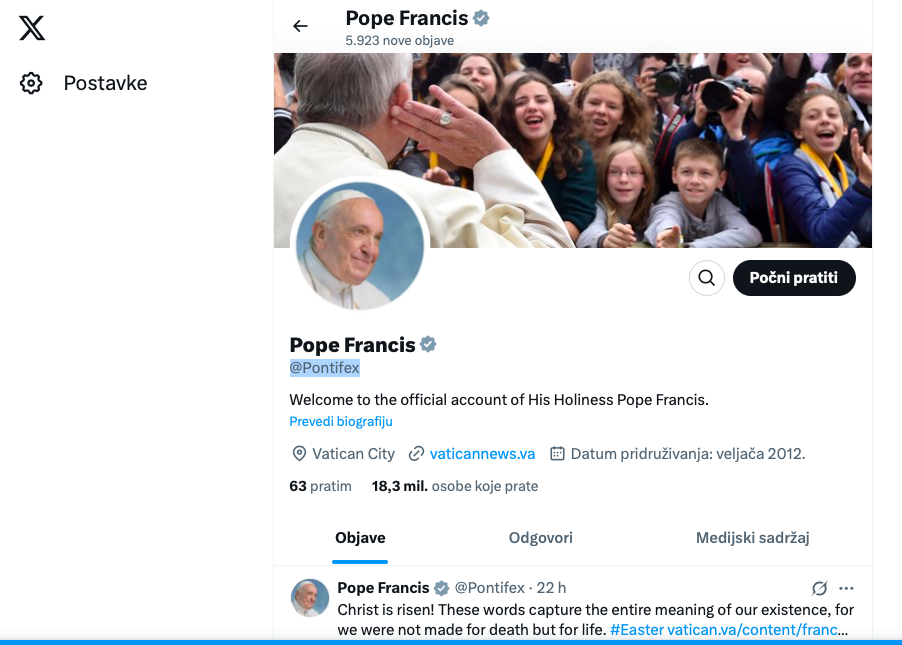Screen dimensions: 902x645
Task: Click the Vatican City location pin icon
Action: (299, 454)
